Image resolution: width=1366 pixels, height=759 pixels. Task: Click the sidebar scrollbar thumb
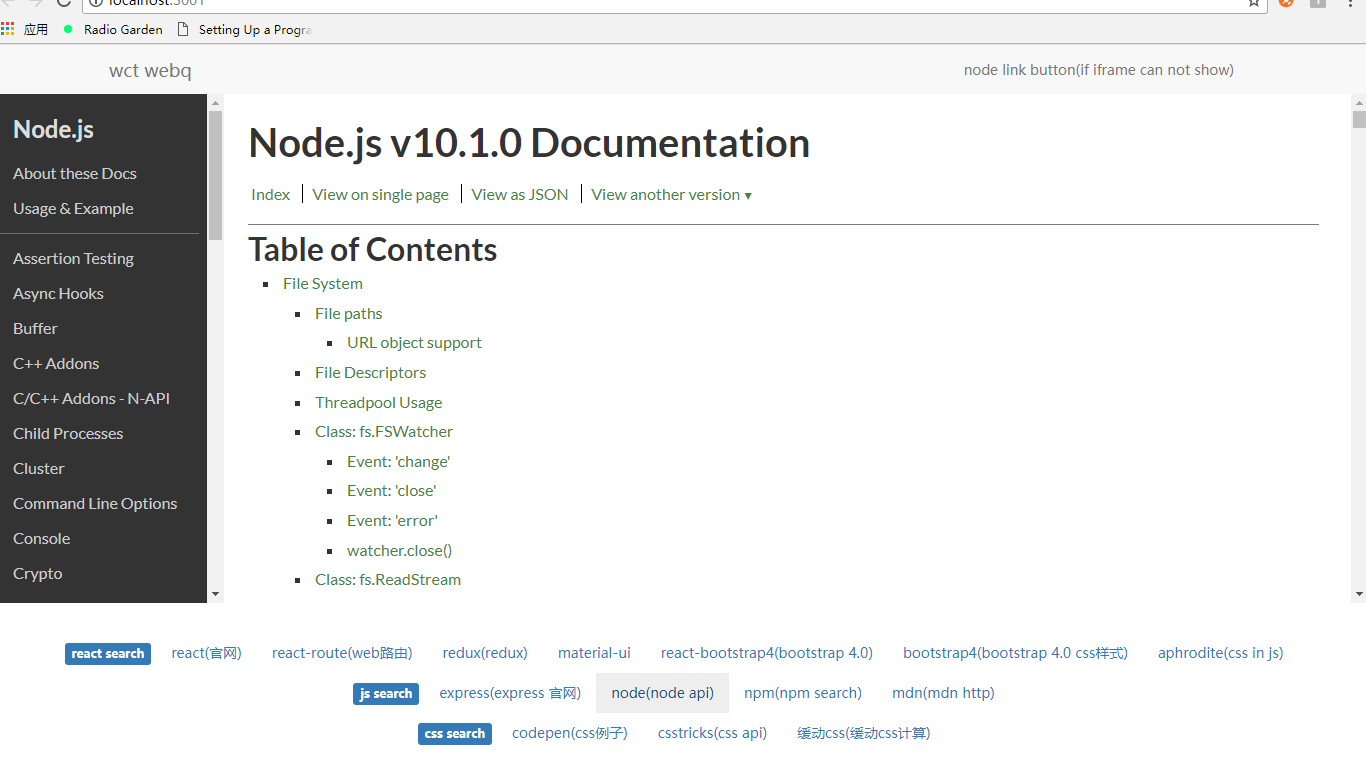pos(215,175)
